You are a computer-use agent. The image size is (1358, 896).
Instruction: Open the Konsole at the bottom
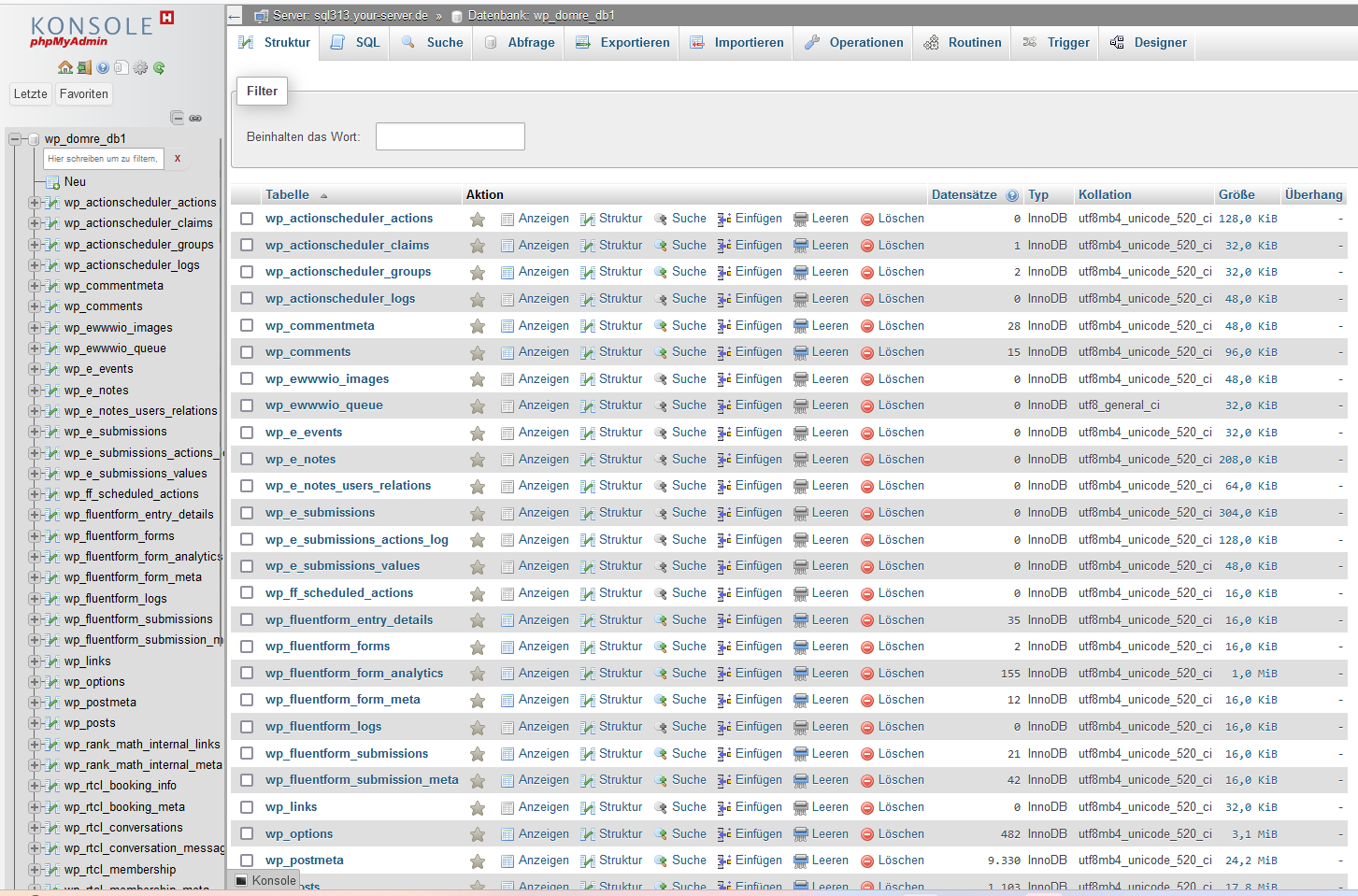pyautogui.click(x=267, y=881)
